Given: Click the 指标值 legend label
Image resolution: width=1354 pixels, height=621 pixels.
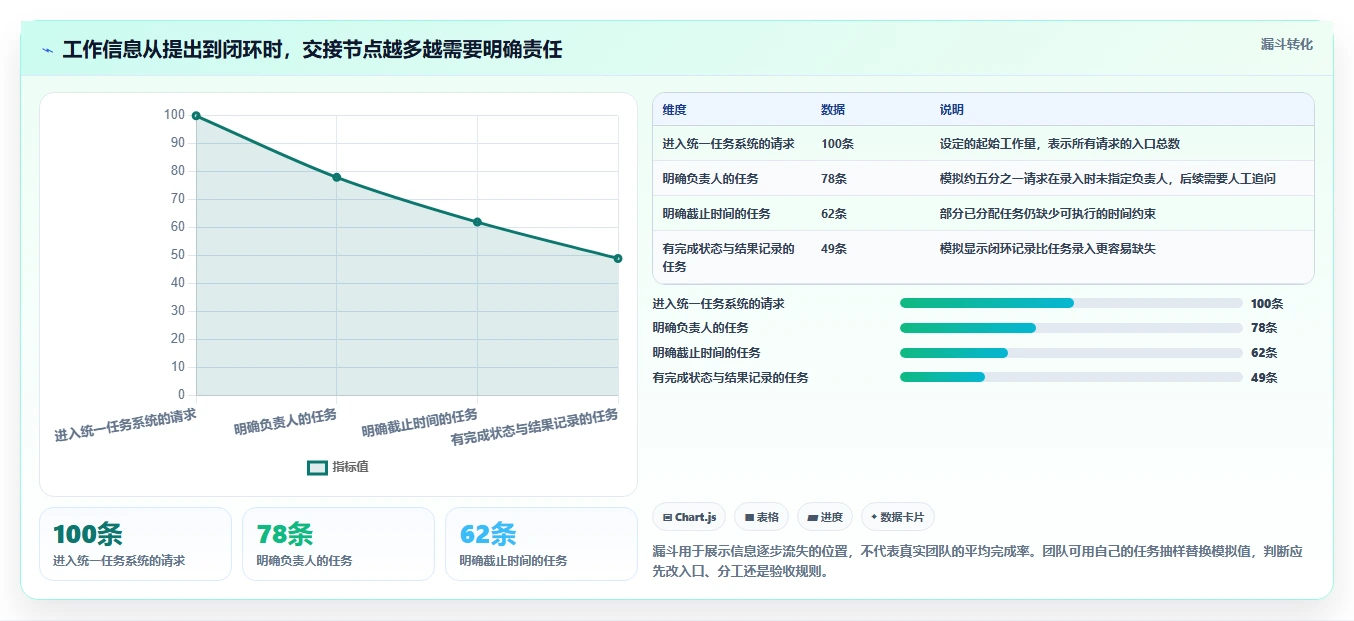Looking at the screenshot, I should 350,467.
